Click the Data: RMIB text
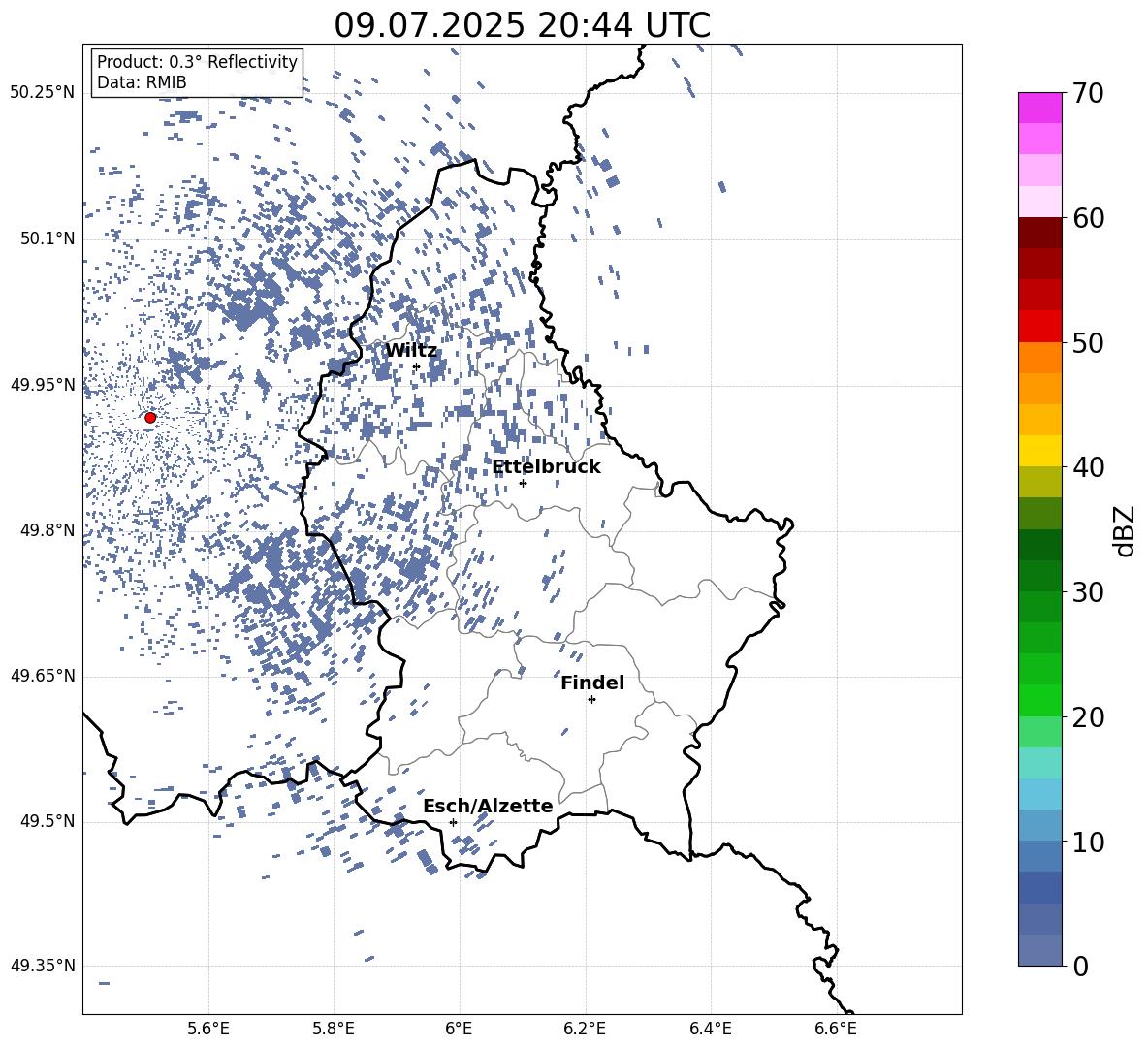Screen dimensions: 1148x1048 (142, 82)
